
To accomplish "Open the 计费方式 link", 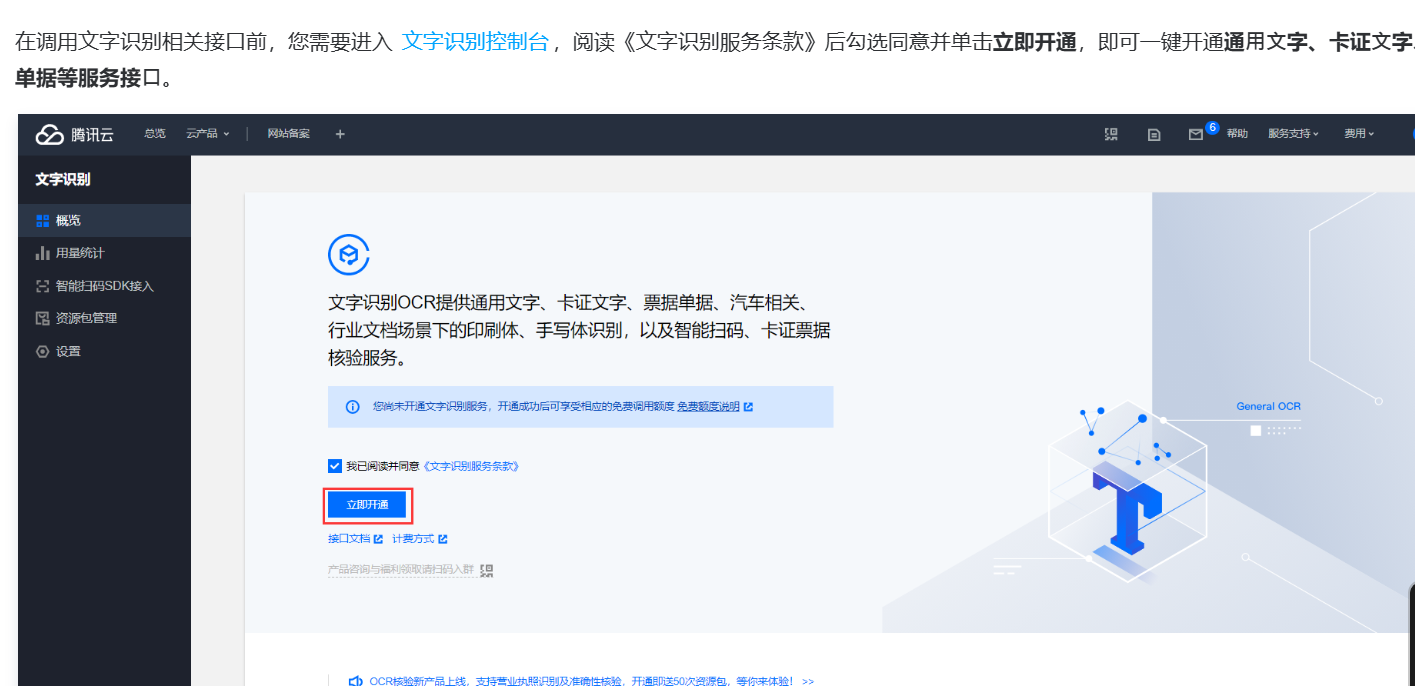I will [413, 539].
